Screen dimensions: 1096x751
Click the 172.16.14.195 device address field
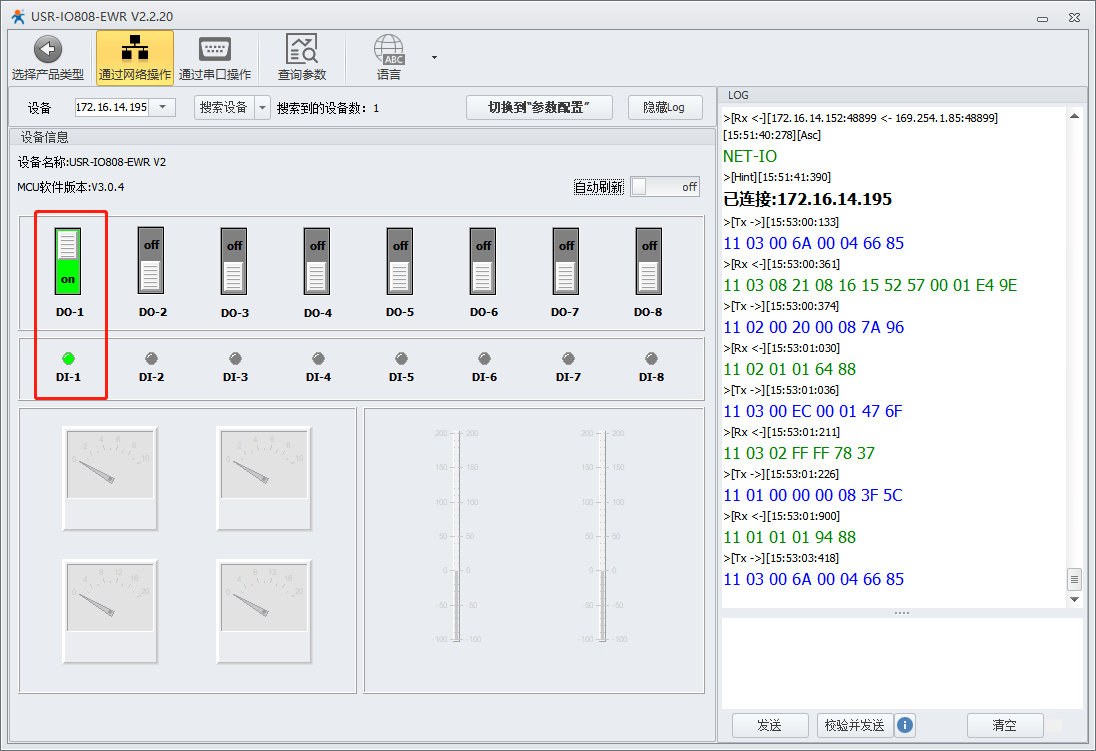[x=112, y=107]
